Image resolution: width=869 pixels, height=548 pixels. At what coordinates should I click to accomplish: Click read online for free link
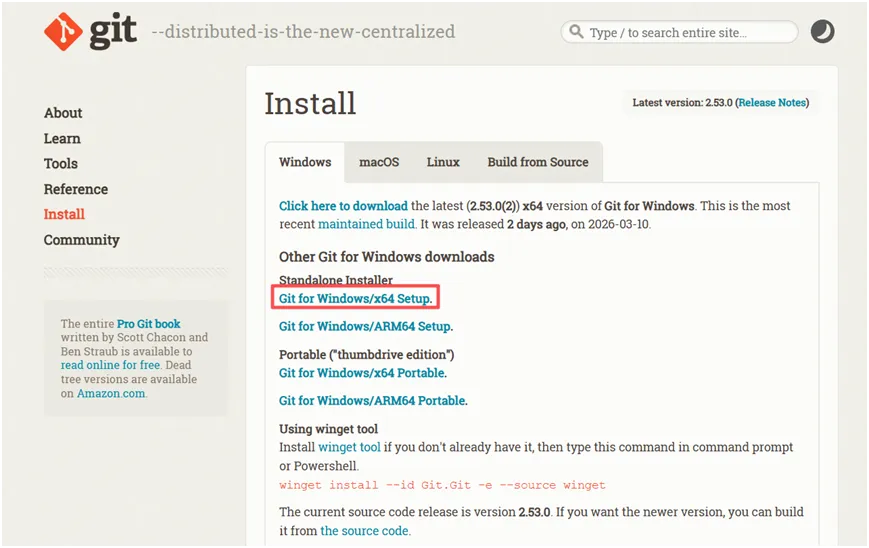[x=110, y=365]
